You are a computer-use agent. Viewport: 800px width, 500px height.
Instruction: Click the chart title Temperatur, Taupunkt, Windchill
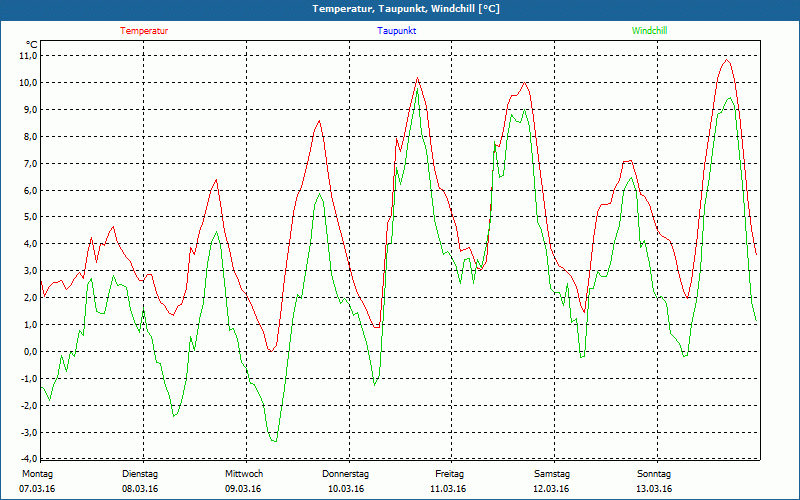click(406, 9)
